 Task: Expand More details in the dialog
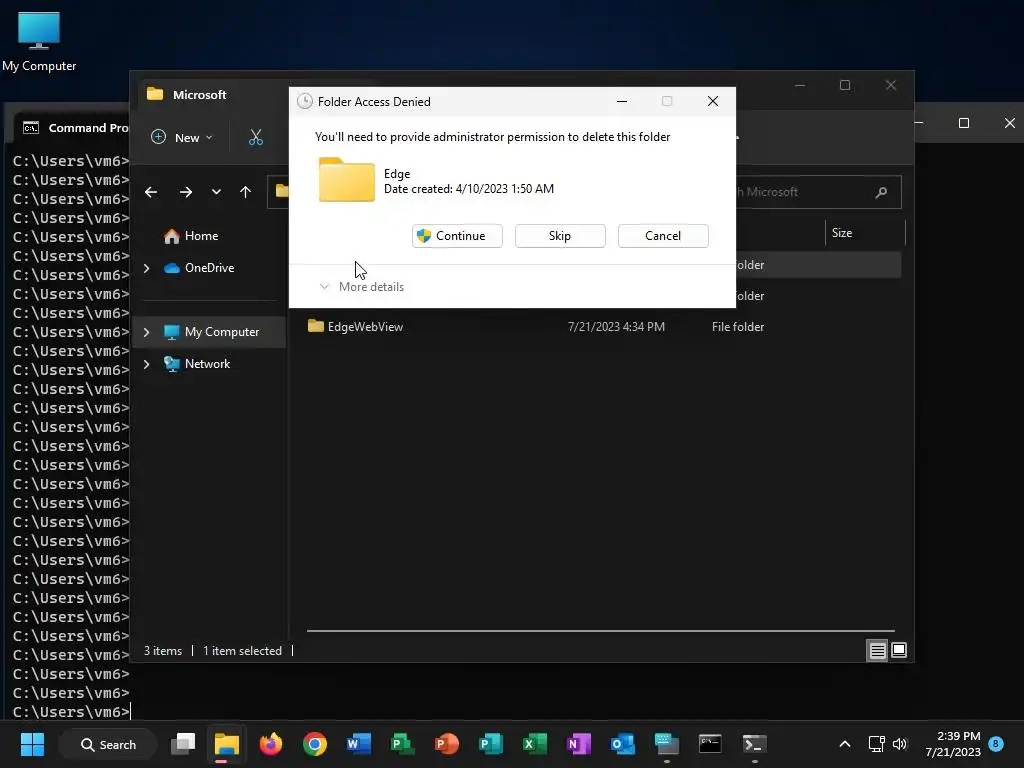click(362, 287)
